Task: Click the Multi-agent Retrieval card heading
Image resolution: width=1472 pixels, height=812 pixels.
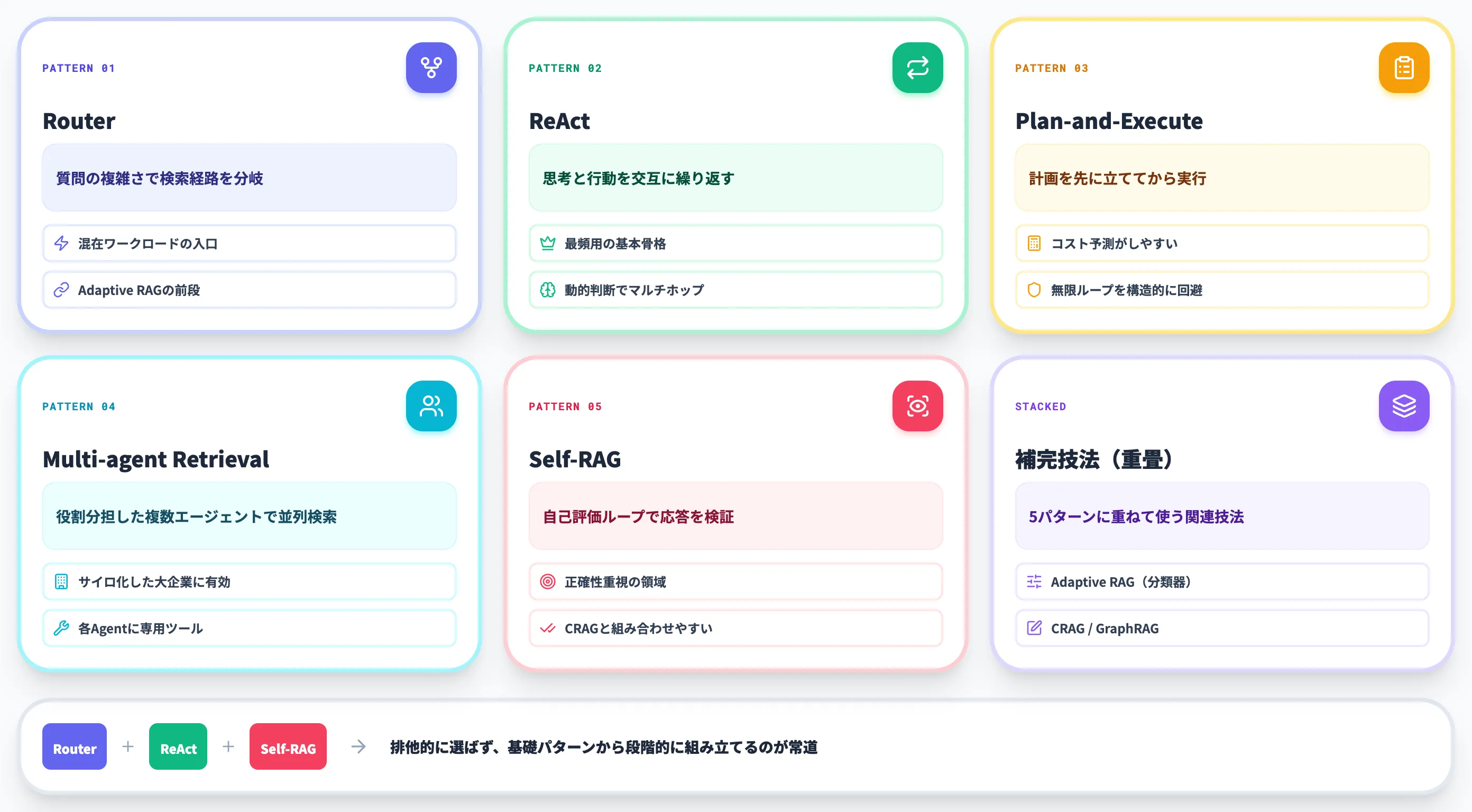Action: coord(155,459)
